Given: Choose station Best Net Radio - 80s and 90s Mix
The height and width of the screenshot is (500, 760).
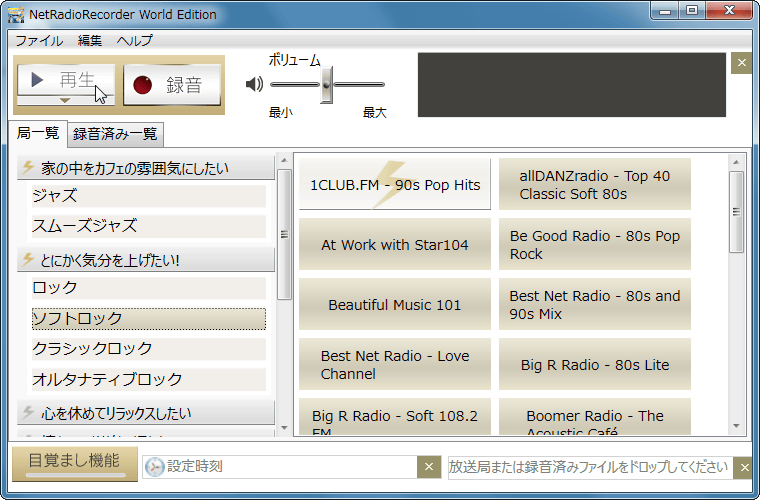Looking at the screenshot, I should [595, 304].
